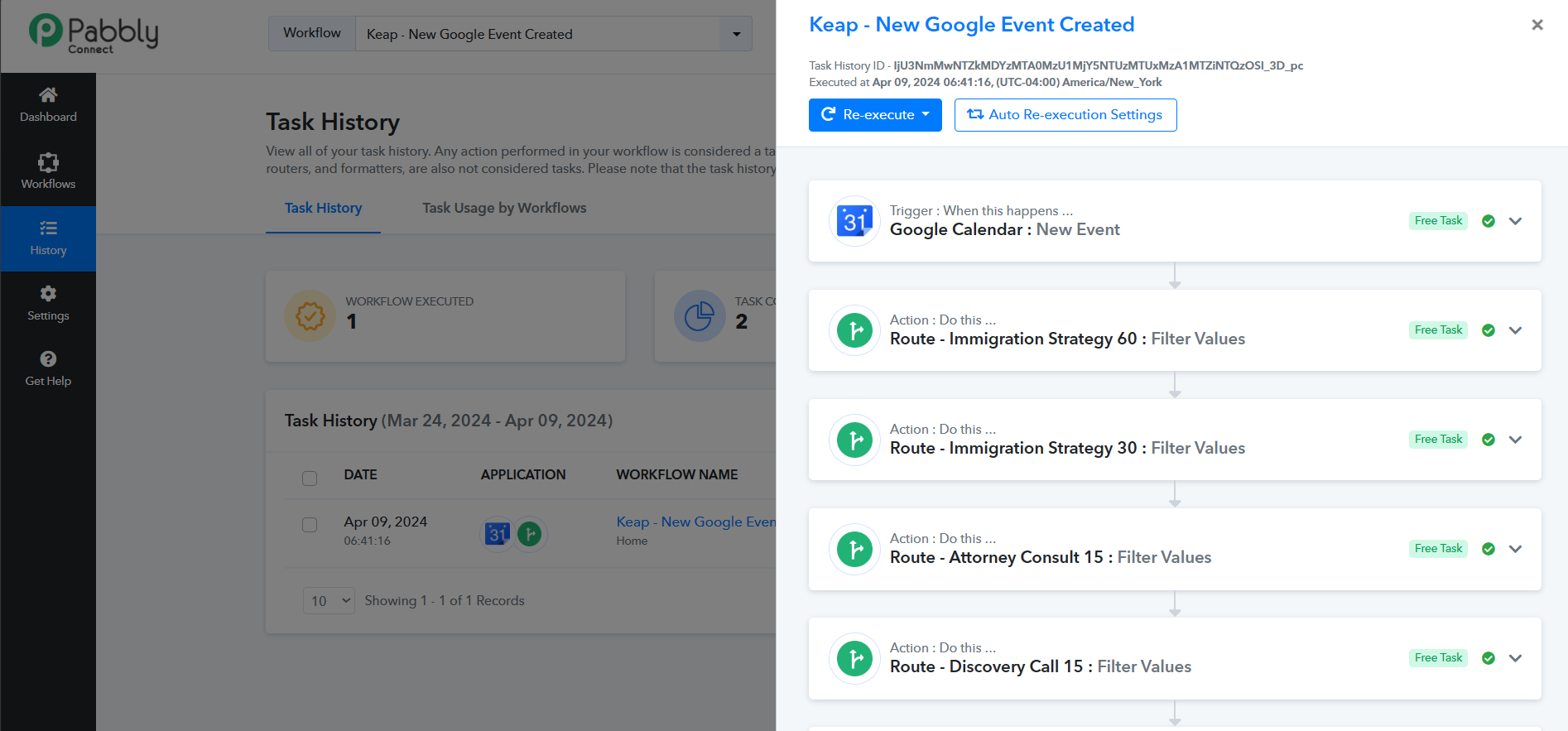Click Free Task badge on Immigration Strategy 30

(1438, 440)
